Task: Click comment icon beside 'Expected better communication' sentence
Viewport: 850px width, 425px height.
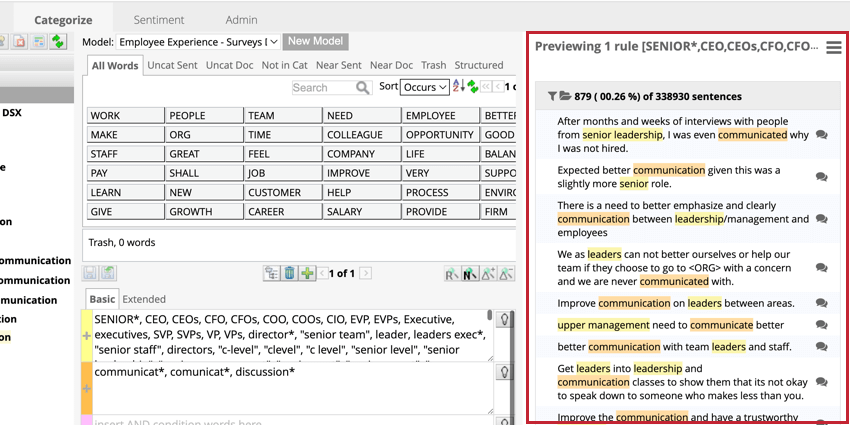Action: coord(821,176)
